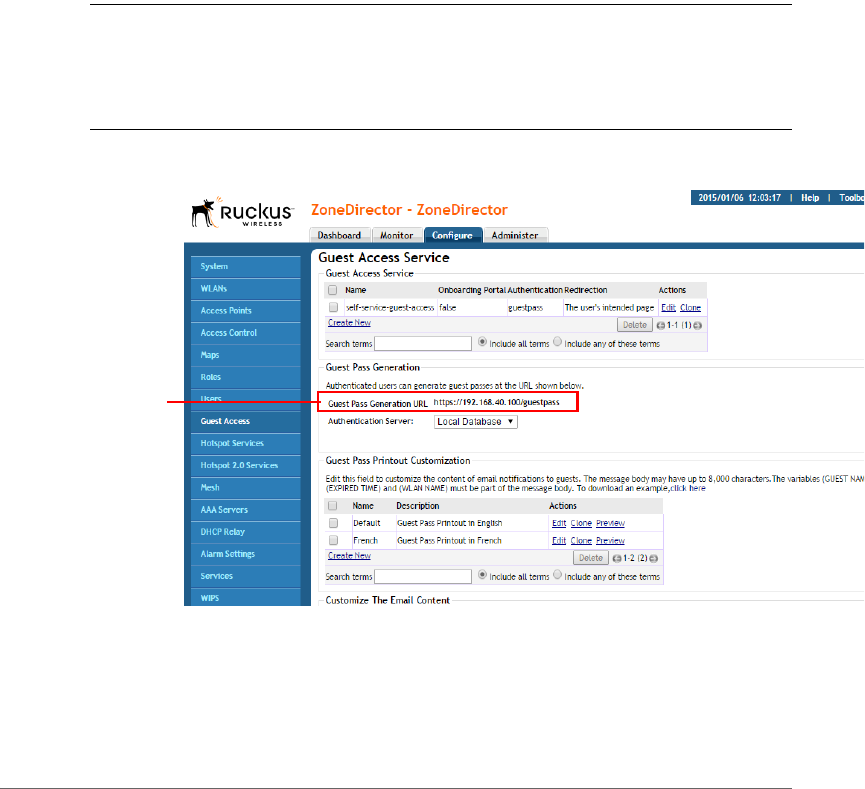Screen dimensions: 865x789
Task: Check the French printout row checkbox
Action: [x=333, y=540]
